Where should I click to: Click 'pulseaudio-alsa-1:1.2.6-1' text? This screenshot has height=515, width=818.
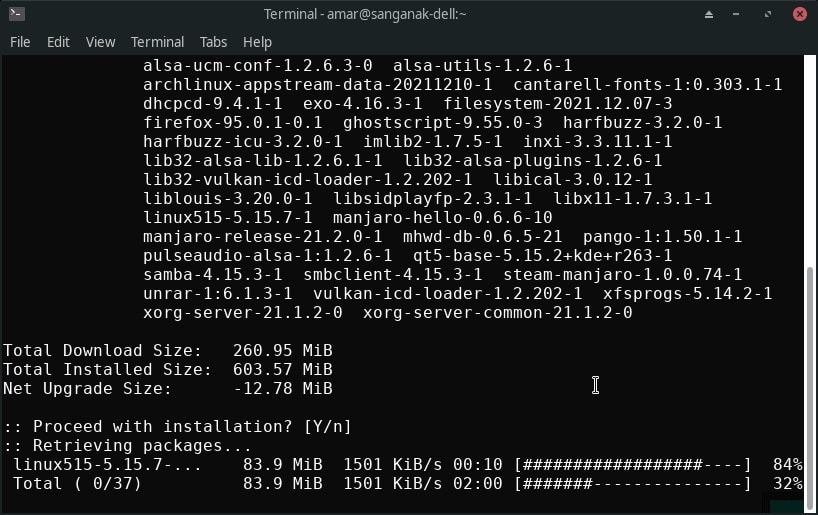tap(268, 256)
